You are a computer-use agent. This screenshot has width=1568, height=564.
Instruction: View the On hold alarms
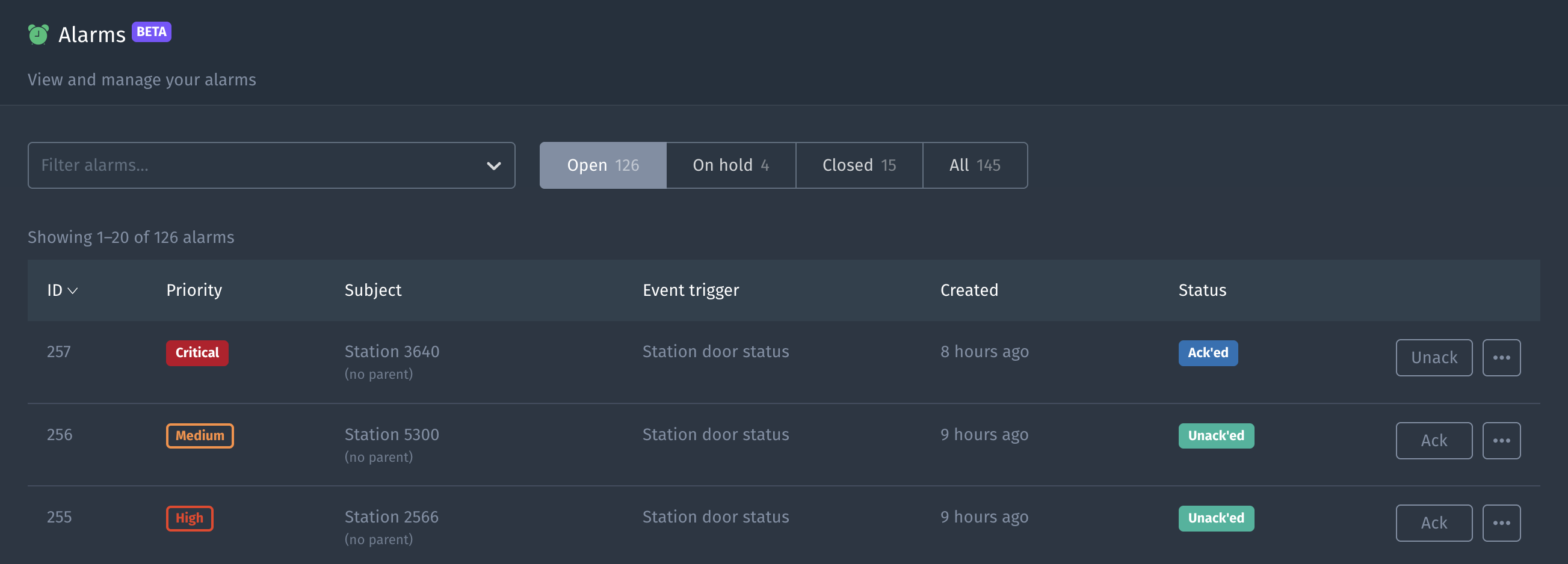(x=730, y=165)
